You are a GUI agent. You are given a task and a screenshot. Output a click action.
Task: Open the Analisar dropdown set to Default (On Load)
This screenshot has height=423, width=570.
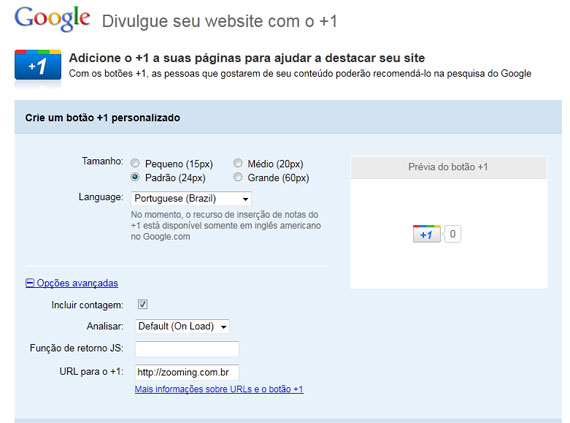point(182,326)
